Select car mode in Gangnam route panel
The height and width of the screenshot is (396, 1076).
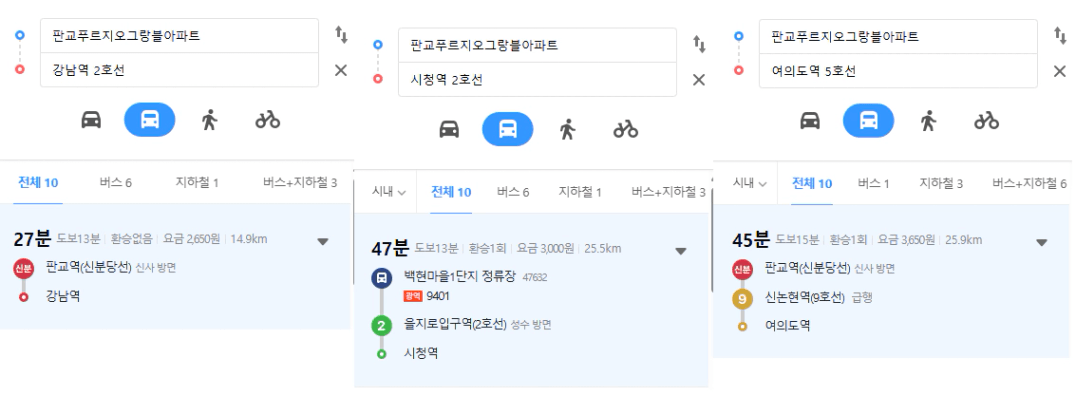pyautogui.click(x=91, y=120)
